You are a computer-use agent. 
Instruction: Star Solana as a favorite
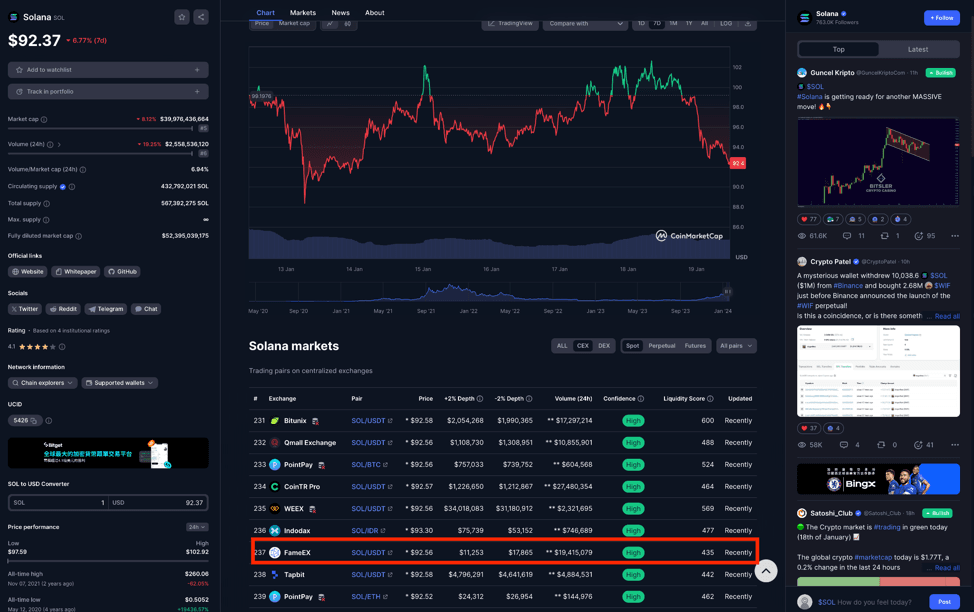[x=182, y=17]
